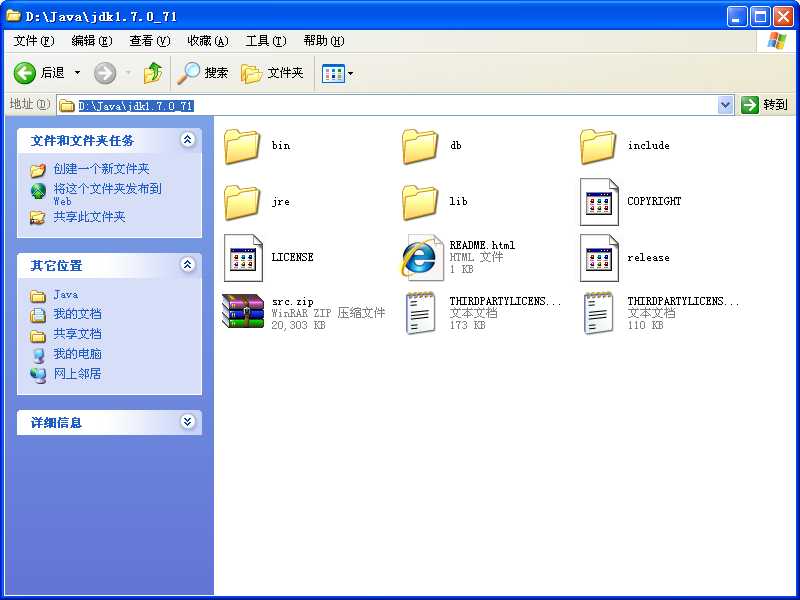
Task: Go up one folder level
Action: pos(153,73)
